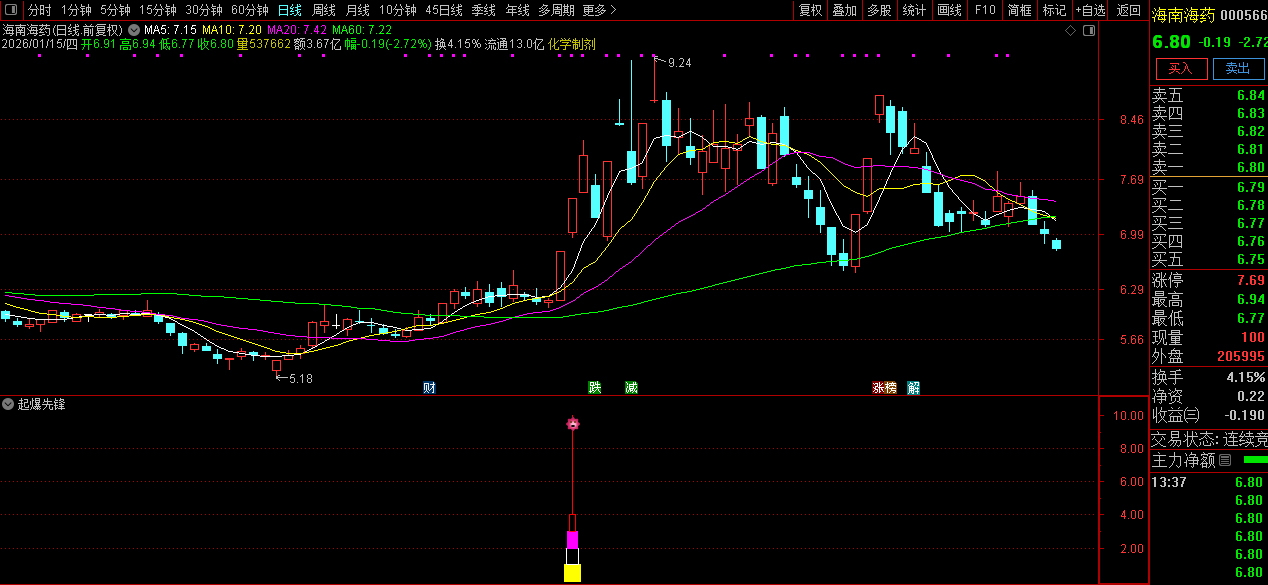Switch to 60分钟 period tab
This screenshot has width=1268, height=585.
click(x=250, y=10)
